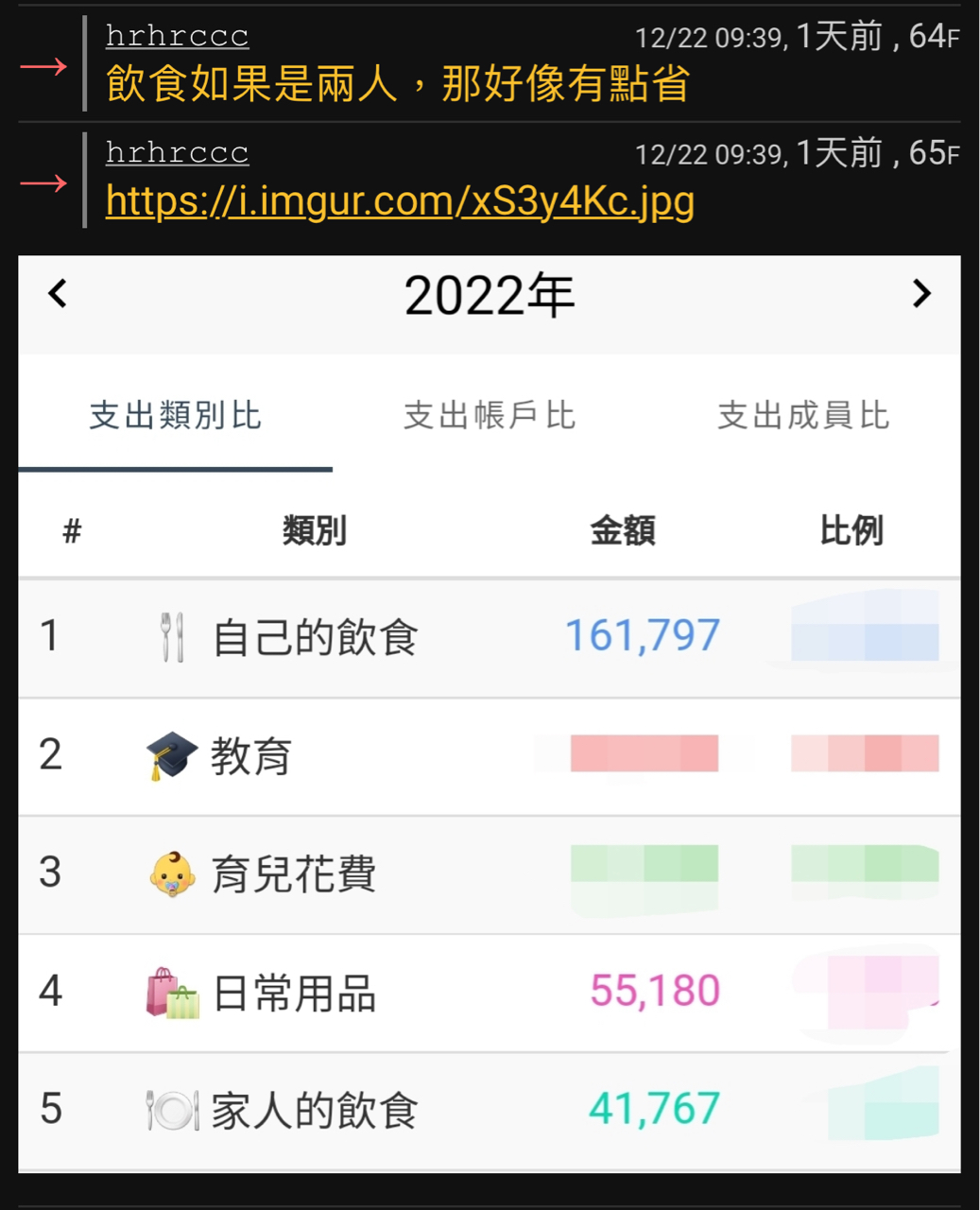
Task: Click the baby face 育兒花費 icon
Action: point(172,873)
